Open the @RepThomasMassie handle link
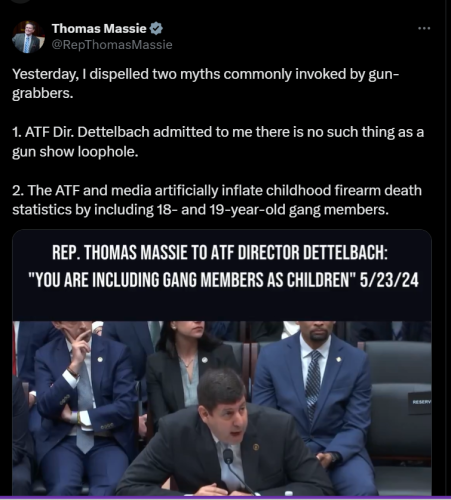The image size is (451, 500). click(x=112, y=45)
